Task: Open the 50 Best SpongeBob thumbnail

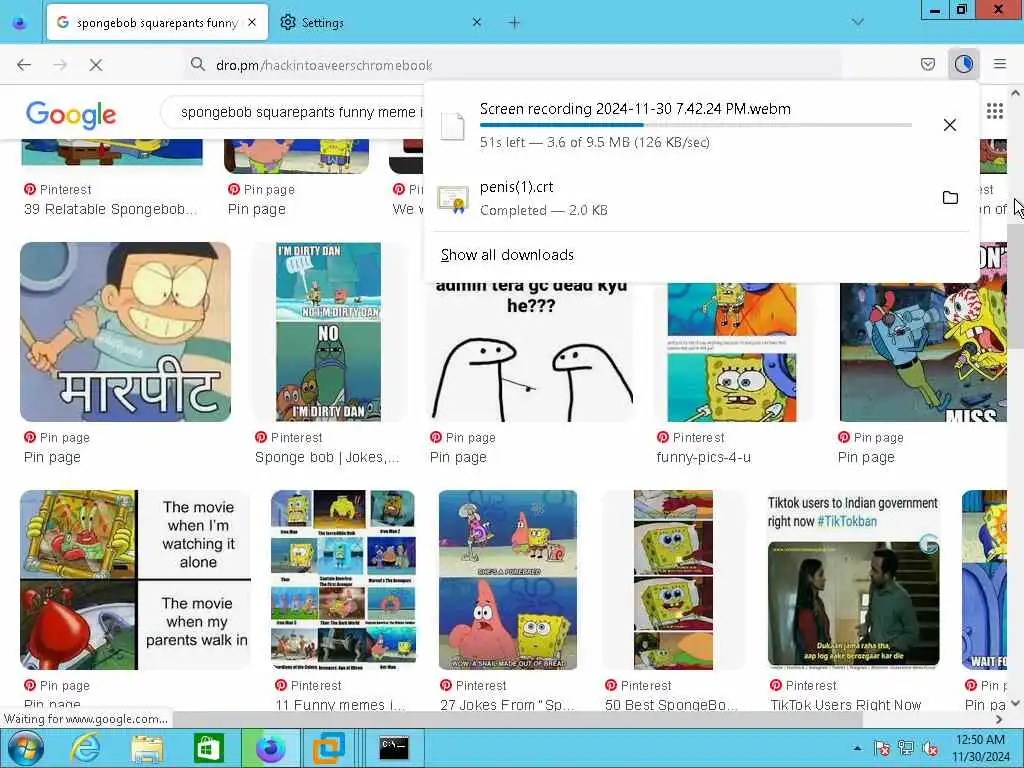Action: [673, 580]
